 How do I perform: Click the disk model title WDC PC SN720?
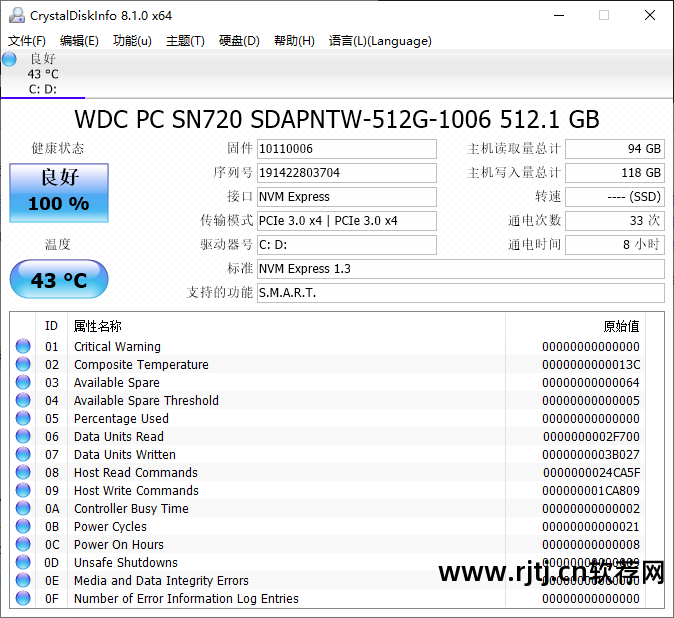click(x=337, y=119)
